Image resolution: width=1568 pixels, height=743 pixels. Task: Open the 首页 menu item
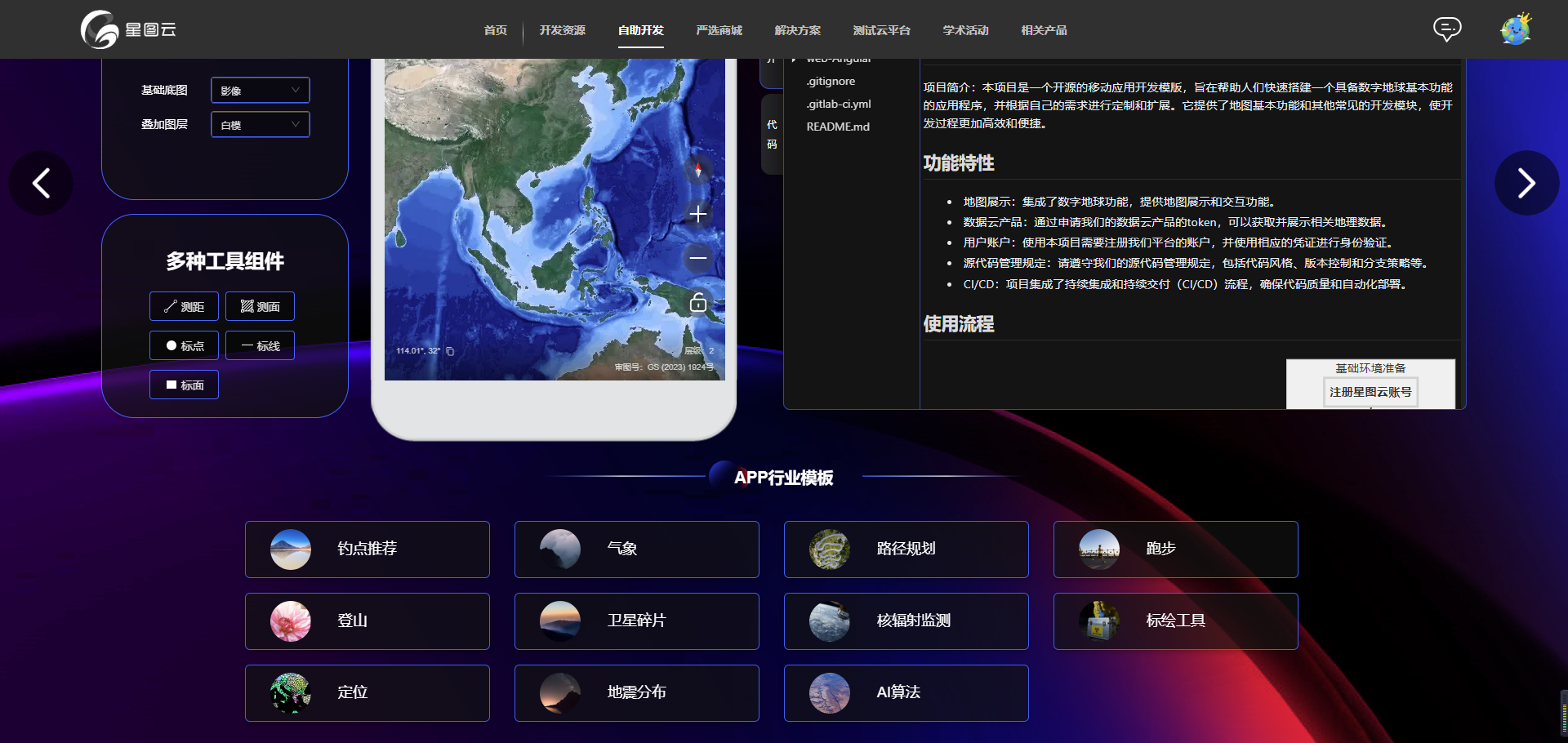[x=496, y=30]
